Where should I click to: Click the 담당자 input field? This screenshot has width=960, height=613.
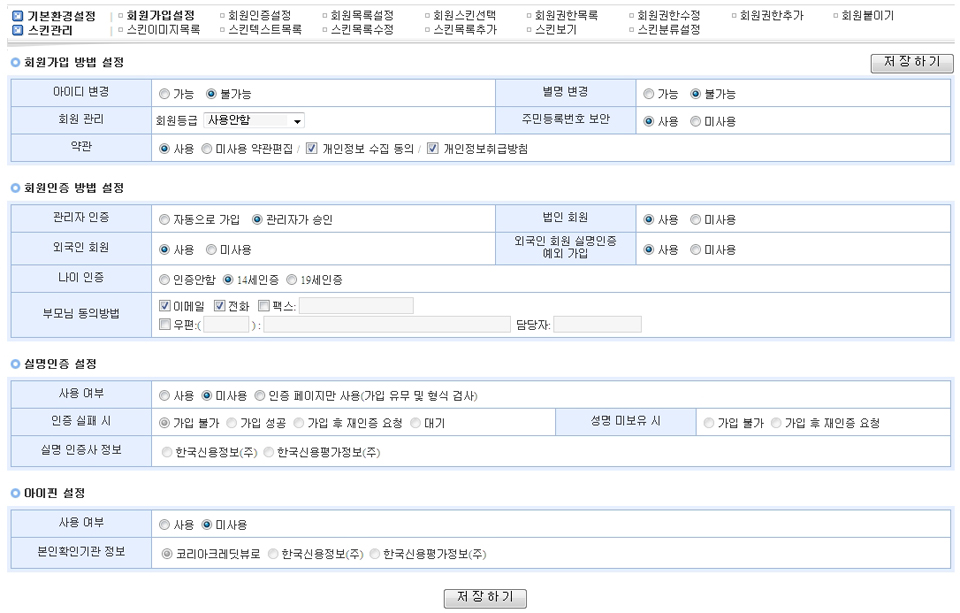click(597, 324)
